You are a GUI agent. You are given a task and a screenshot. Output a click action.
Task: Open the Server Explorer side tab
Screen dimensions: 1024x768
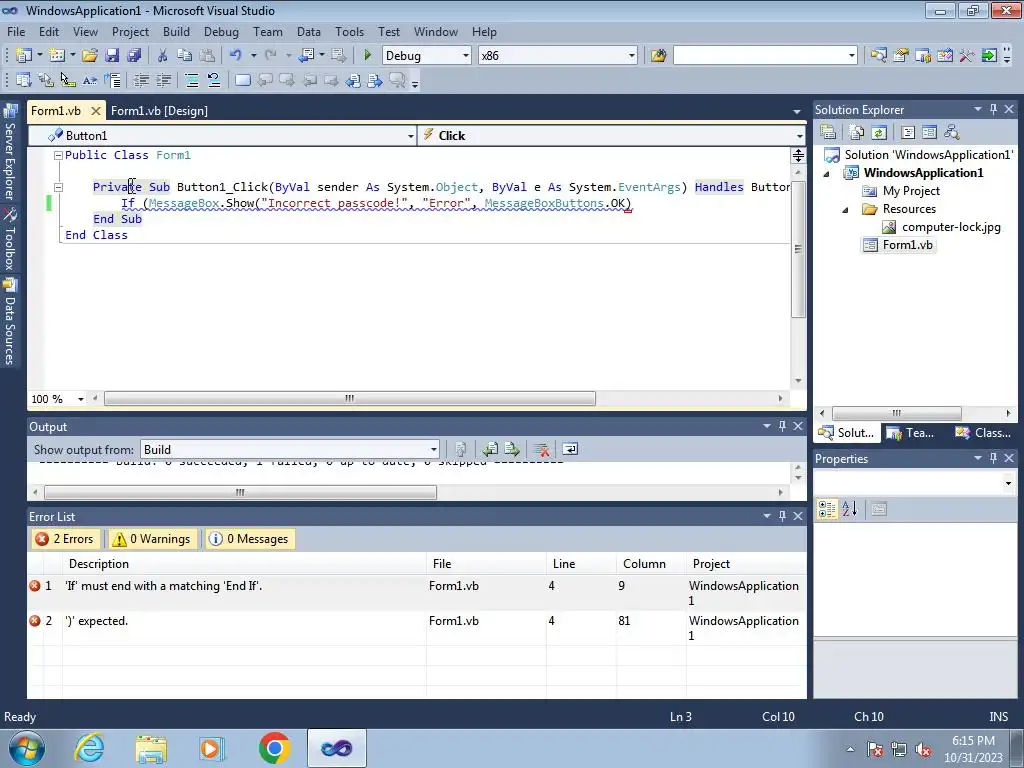pos(9,154)
